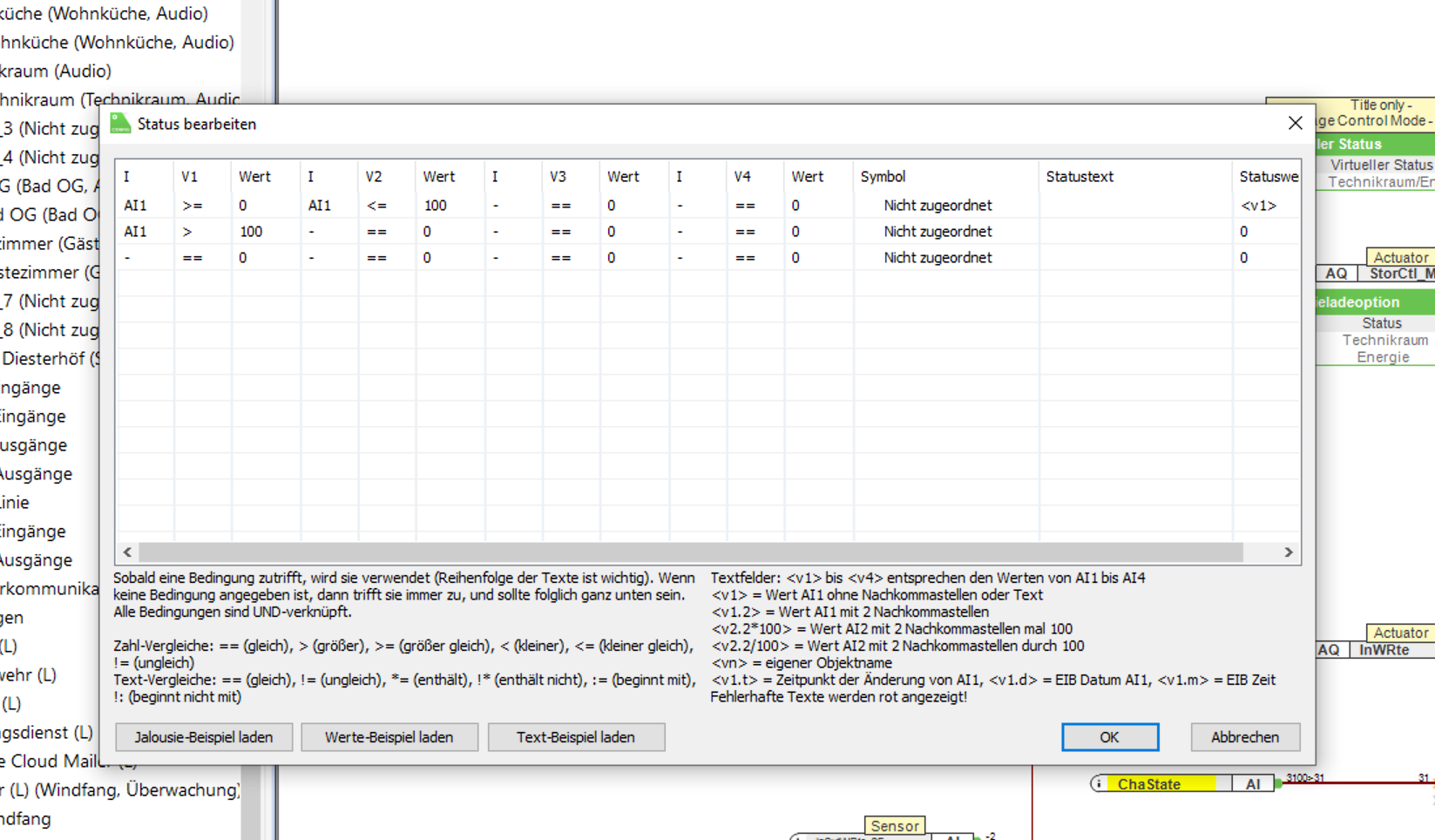
Task: Click the AQ connector beside StorCtl_M
Action: (1337, 274)
